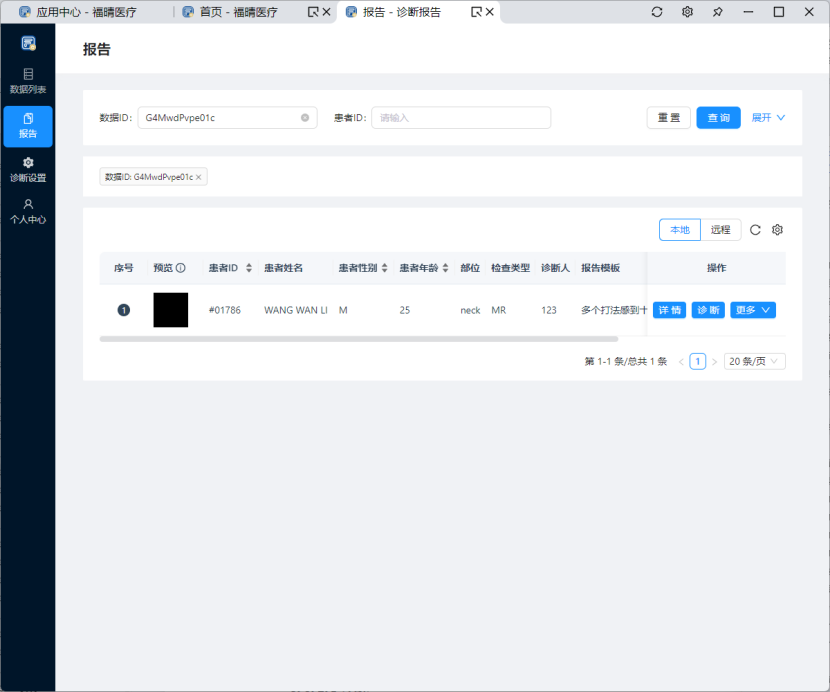Open the 20 条/页 page size dropdown
The image size is (830, 692).
coord(754,361)
